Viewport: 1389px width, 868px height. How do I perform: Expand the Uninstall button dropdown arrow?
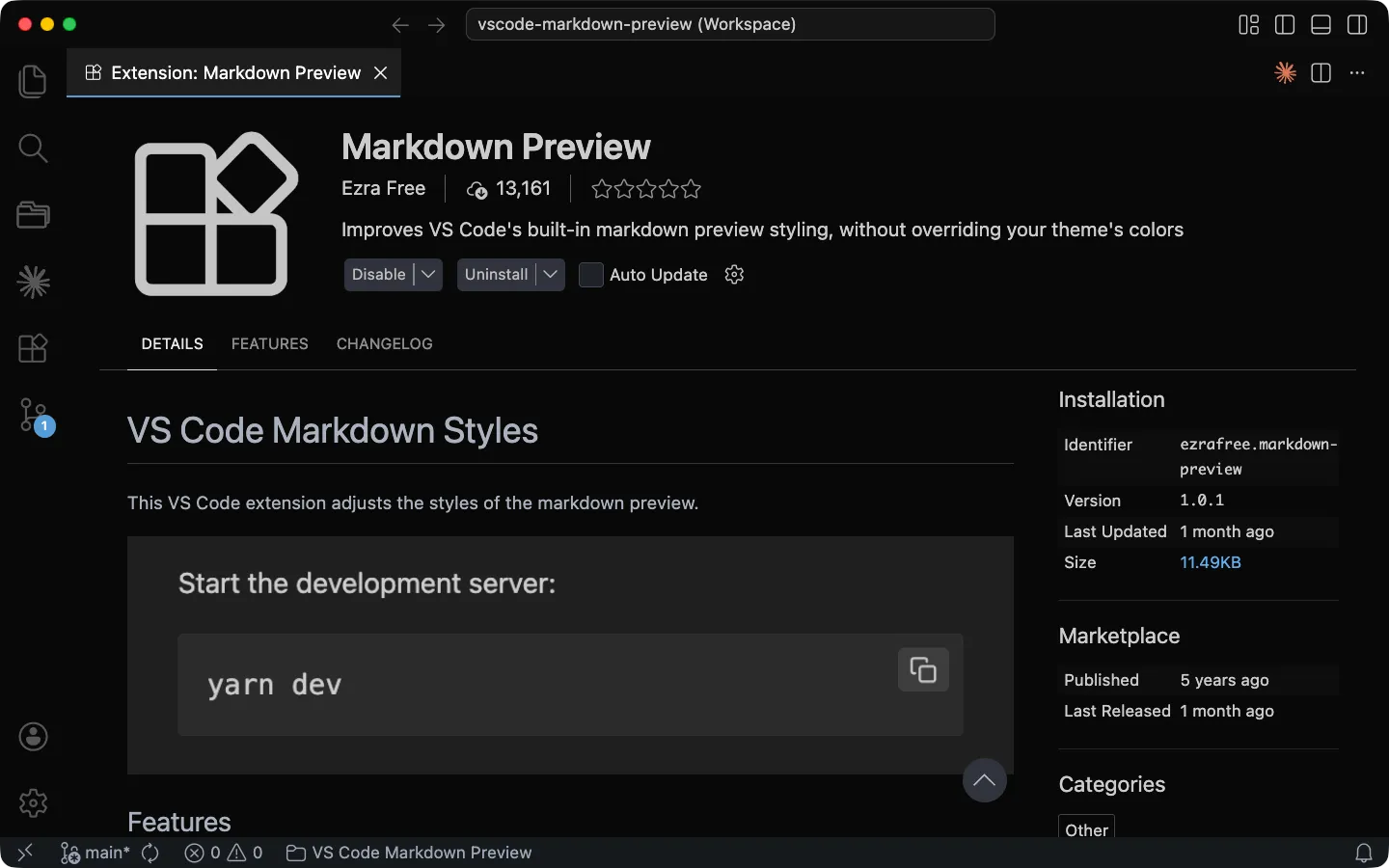pos(551,275)
